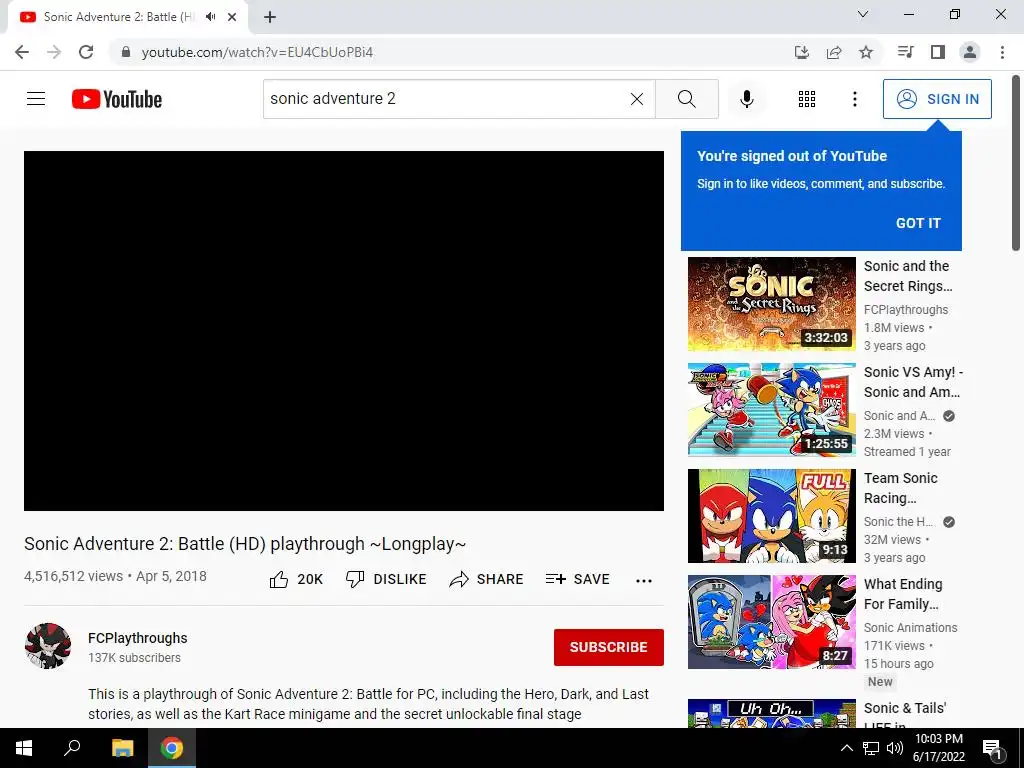
Task: Open Windows taskbar search
Action: coord(72,748)
